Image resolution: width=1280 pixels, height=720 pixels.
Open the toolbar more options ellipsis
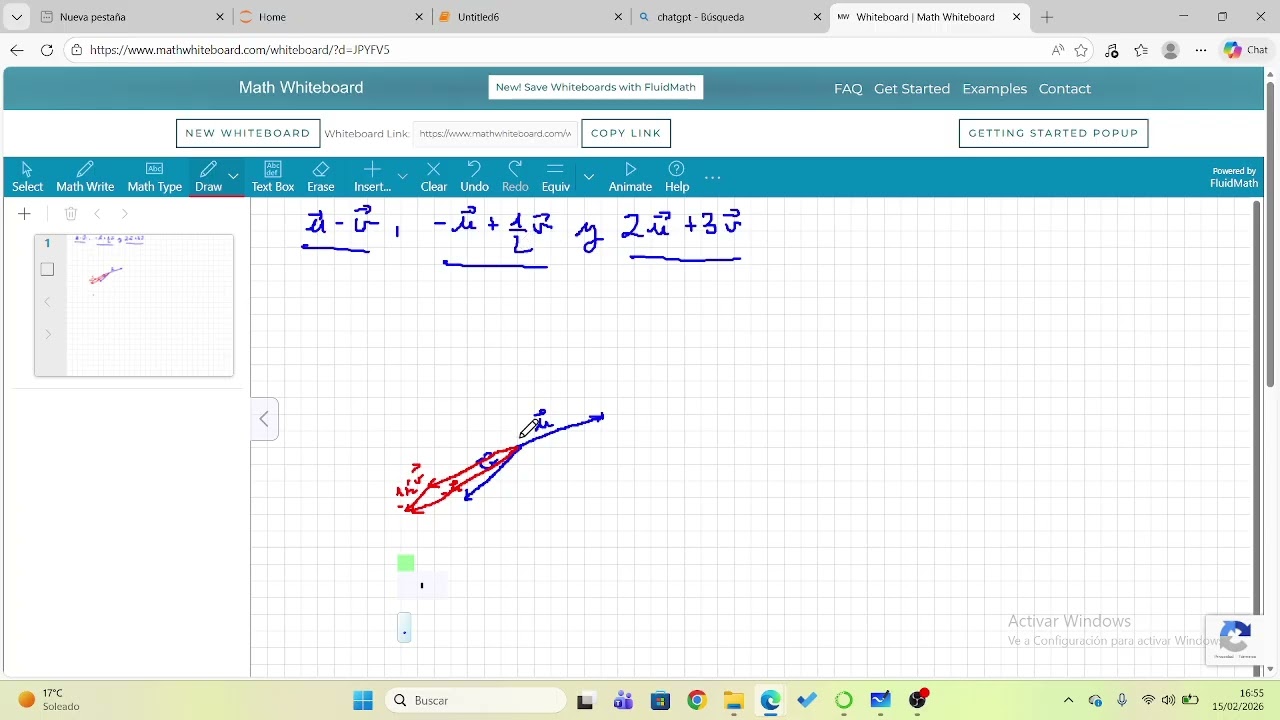coord(713,177)
